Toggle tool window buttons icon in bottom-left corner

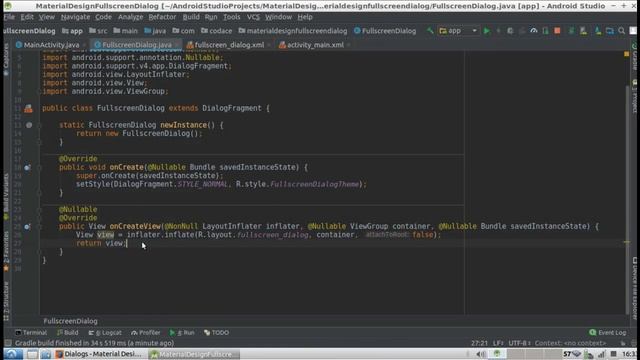(8, 343)
